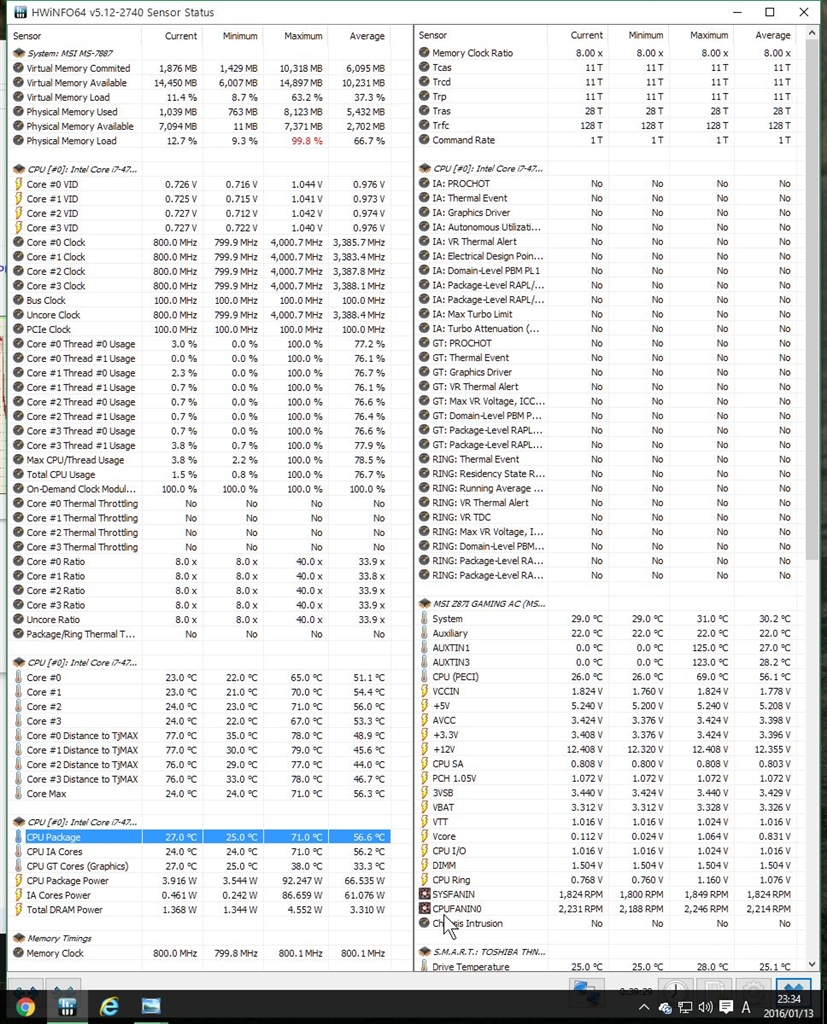Select the Uncore Ratio row
The width and height of the screenshot is (827, 1024).
201,619
